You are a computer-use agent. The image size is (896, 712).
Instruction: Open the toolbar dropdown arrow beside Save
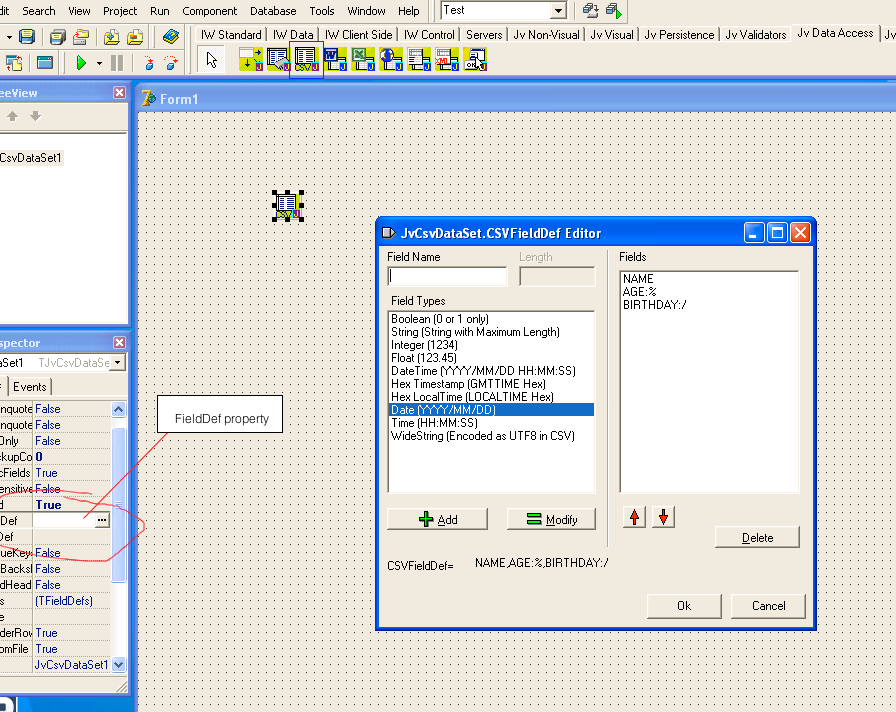click(9, 37)
